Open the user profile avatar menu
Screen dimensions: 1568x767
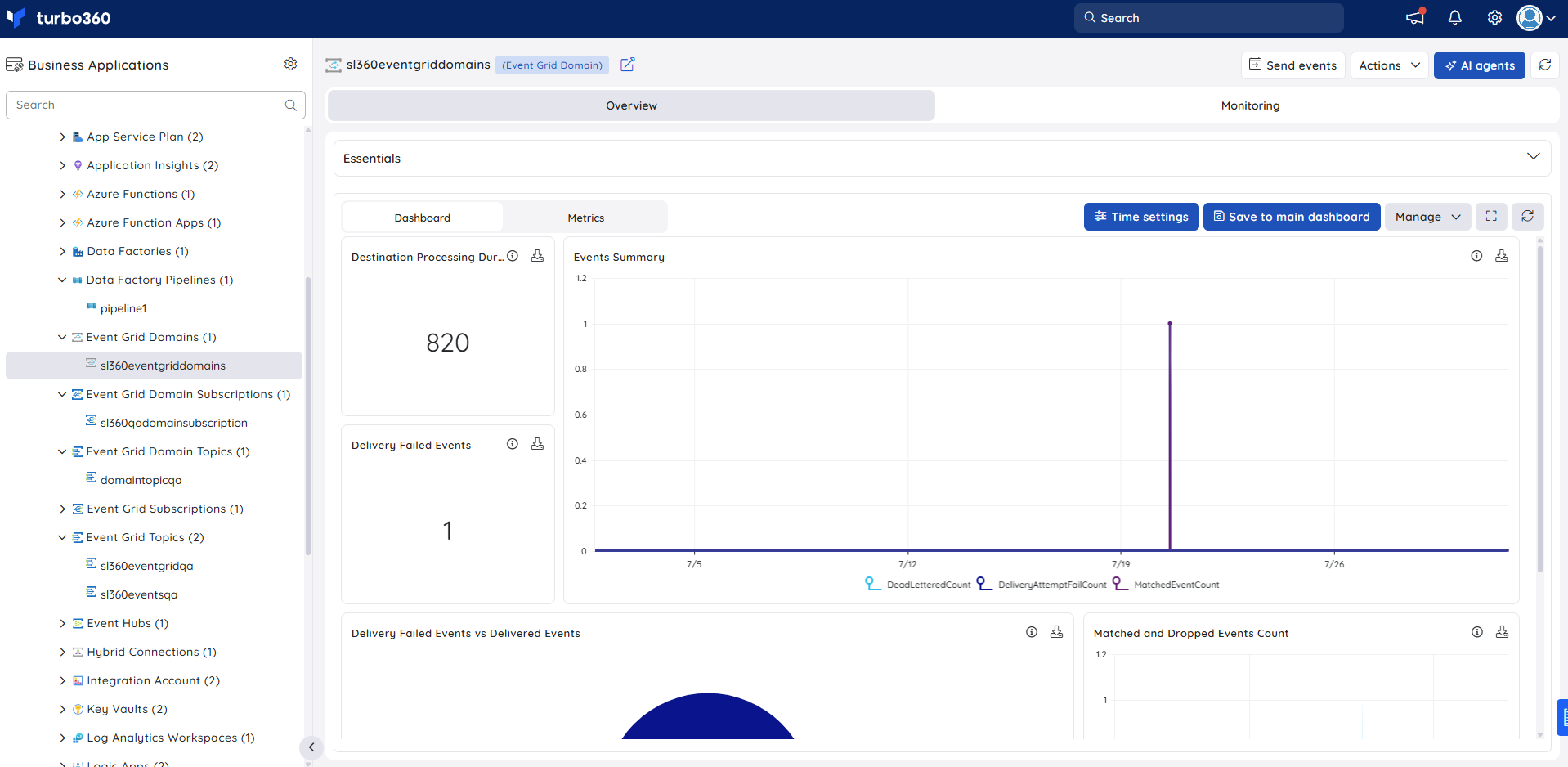pyautogui.click(x=1535, y=17)
